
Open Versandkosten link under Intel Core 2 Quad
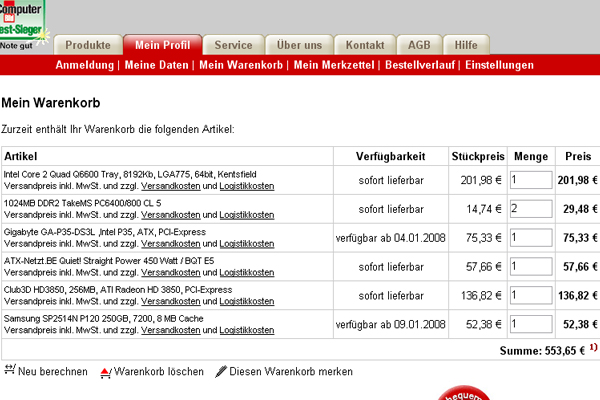171,186
